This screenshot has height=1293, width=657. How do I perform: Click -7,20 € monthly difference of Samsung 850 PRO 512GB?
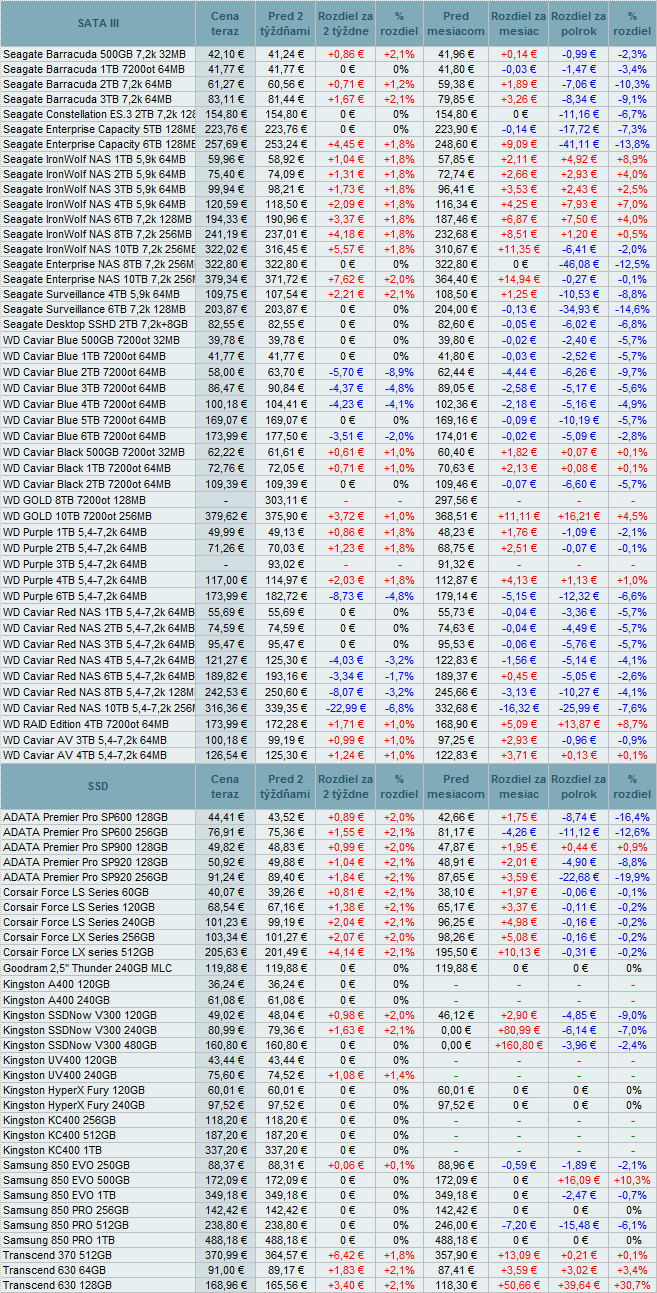519,1225
